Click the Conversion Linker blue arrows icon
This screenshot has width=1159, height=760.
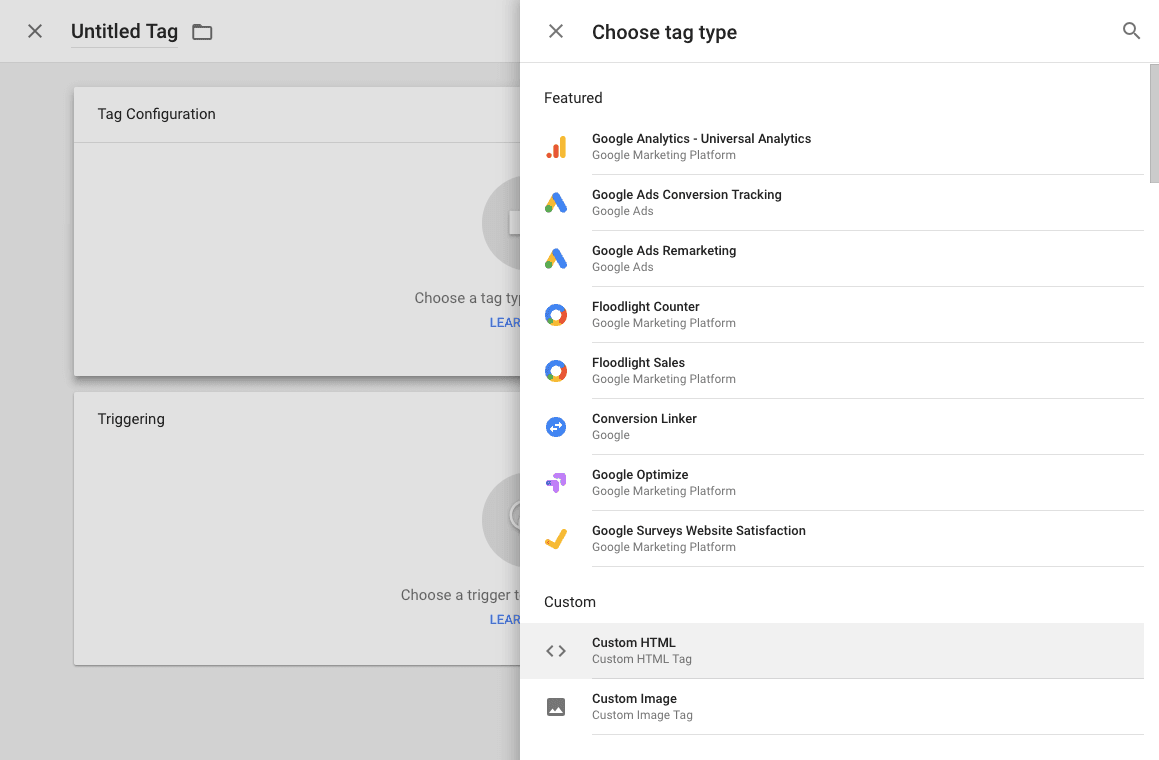point(556,427)
